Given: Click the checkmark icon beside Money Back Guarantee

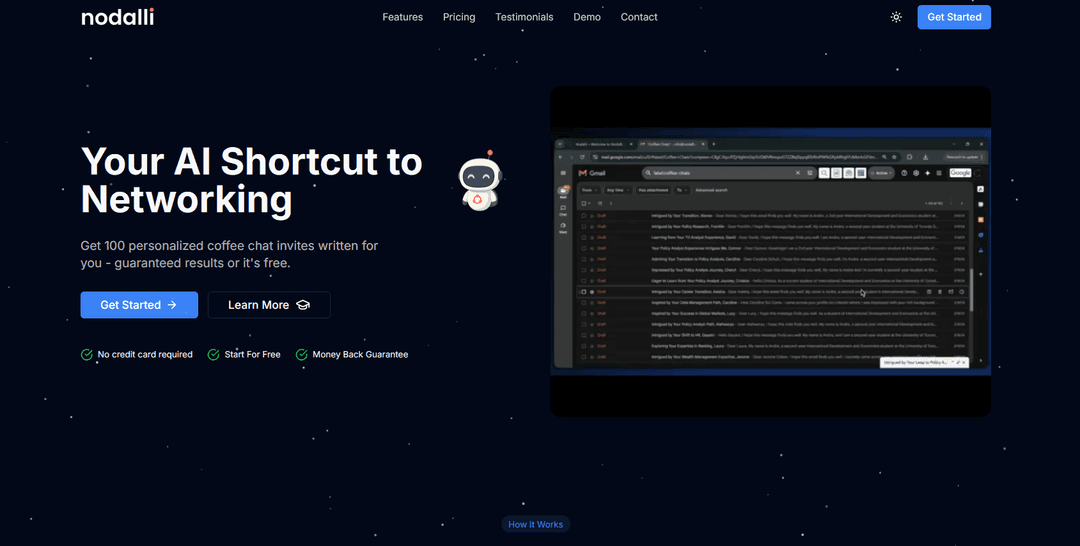Looking at the screenshot, I should tap(301, 354).
